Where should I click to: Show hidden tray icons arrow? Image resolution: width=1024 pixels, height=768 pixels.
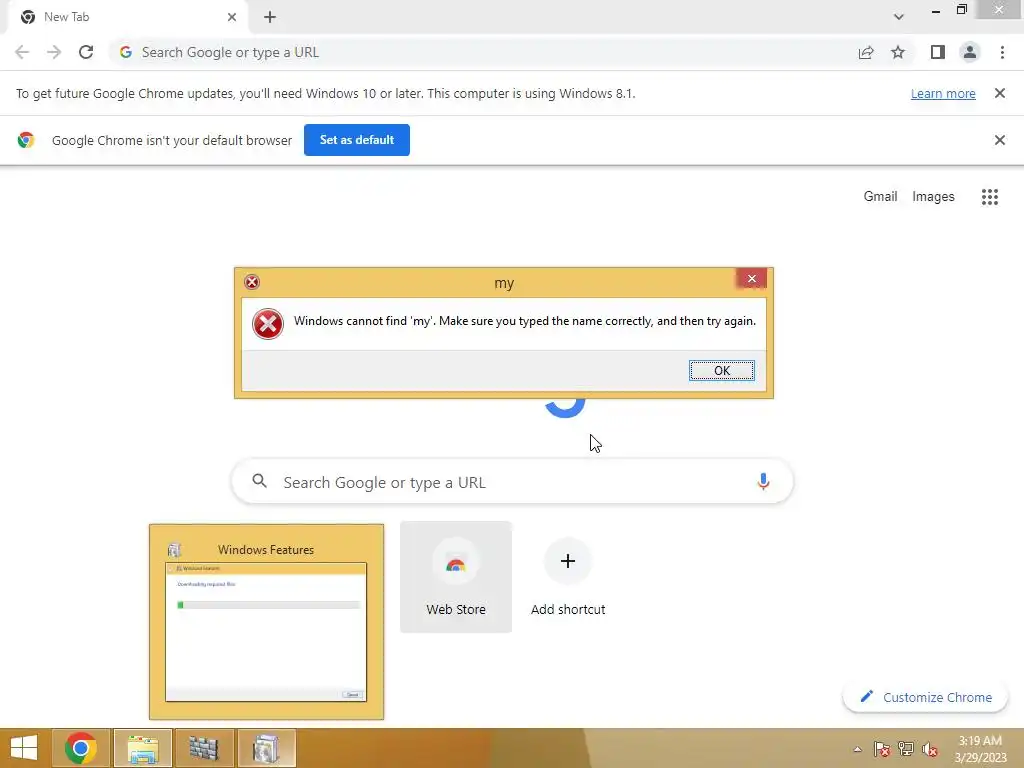tap(857, 750)
